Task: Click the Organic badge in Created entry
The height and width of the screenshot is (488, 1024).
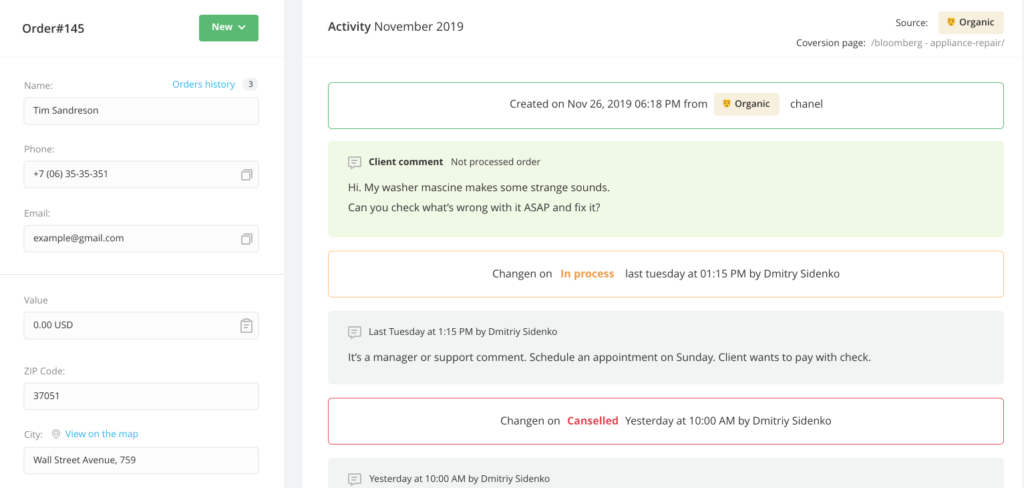Action: point(746,104)
